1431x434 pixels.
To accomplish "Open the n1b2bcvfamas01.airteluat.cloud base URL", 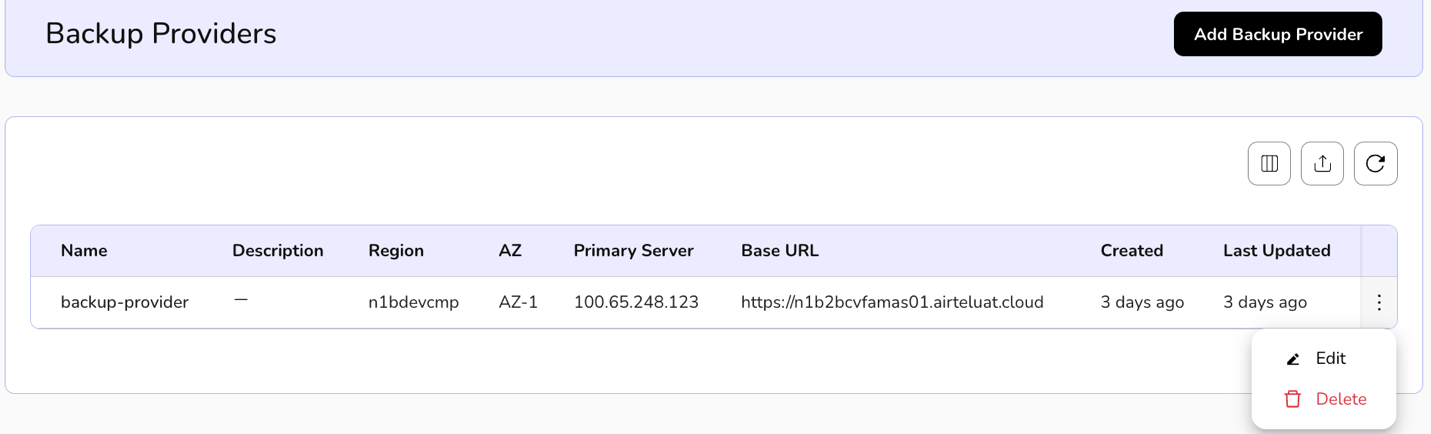I will pyautogui.click(x=892, y=302).
